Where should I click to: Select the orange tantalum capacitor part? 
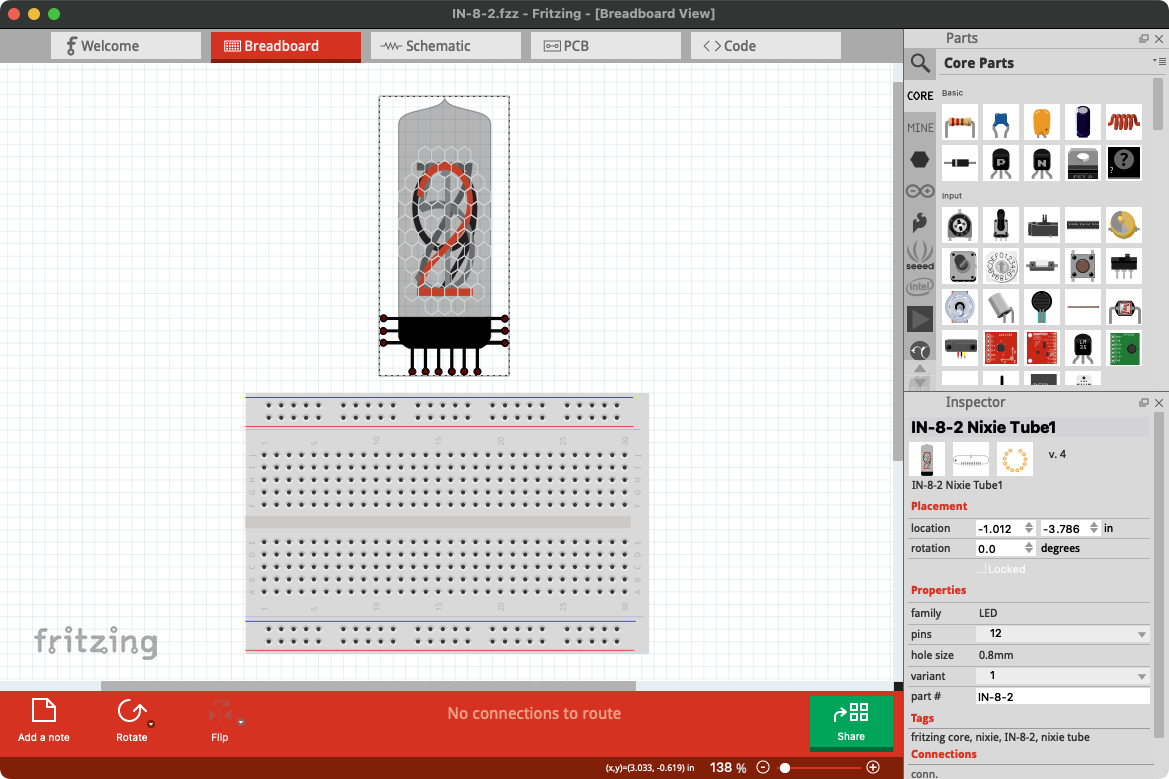point(1042,123)
